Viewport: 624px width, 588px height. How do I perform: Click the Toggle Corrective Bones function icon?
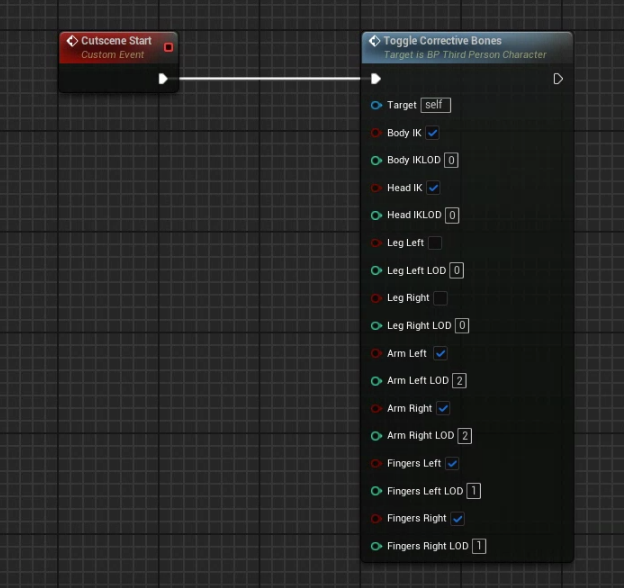[x=374, y=41]
